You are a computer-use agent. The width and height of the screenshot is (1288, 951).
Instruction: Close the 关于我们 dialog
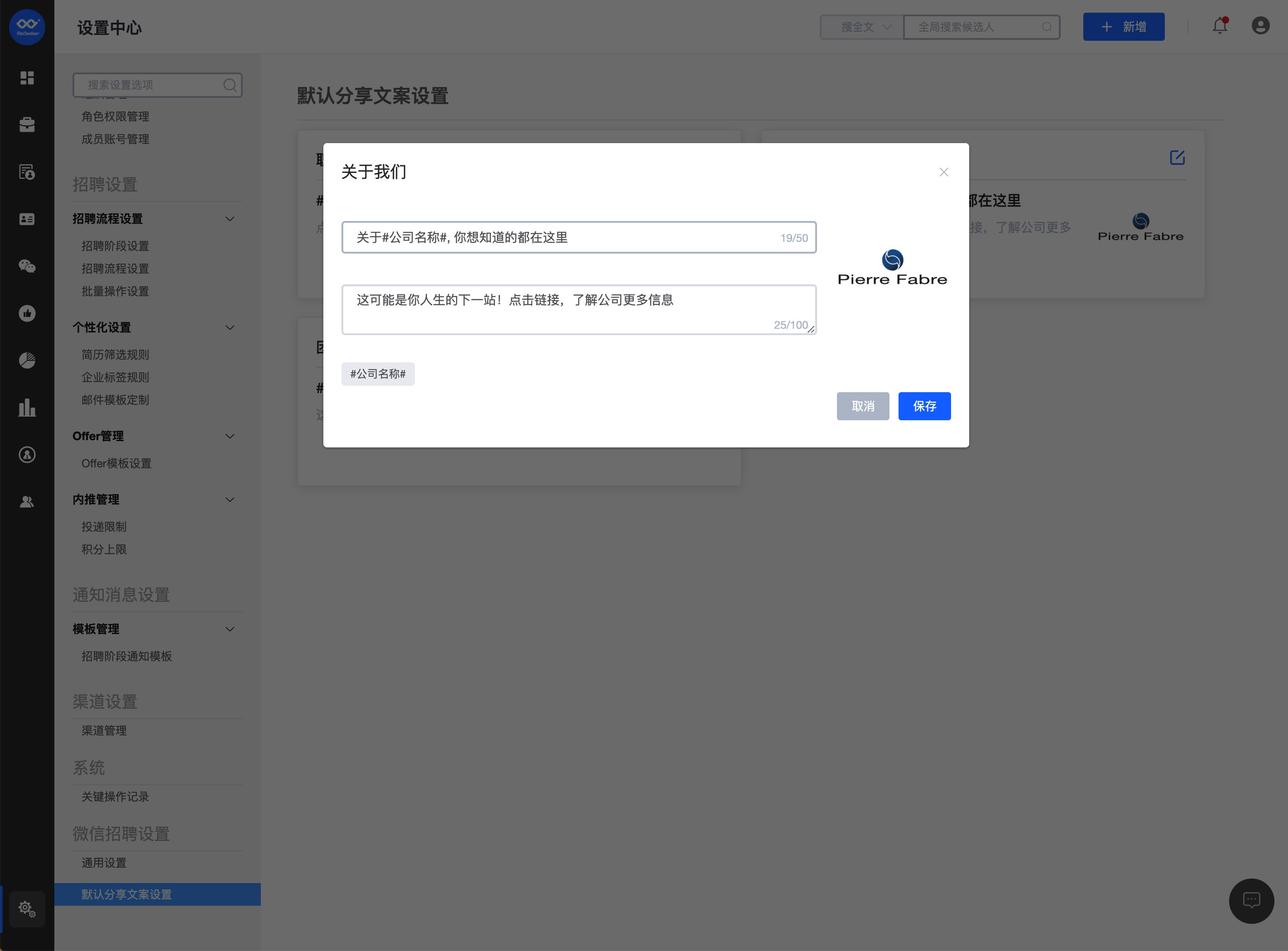point(944,172)
